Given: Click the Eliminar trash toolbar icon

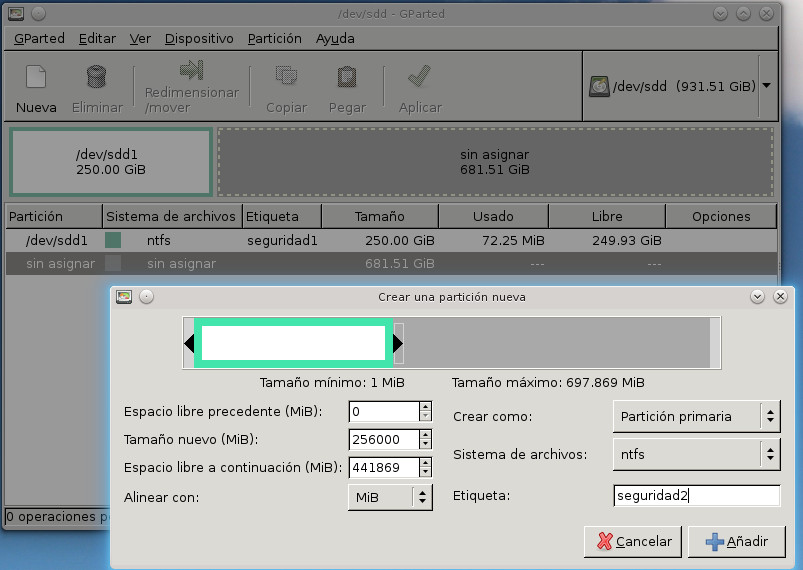Looking at the screenshot, I should [96, 77].
